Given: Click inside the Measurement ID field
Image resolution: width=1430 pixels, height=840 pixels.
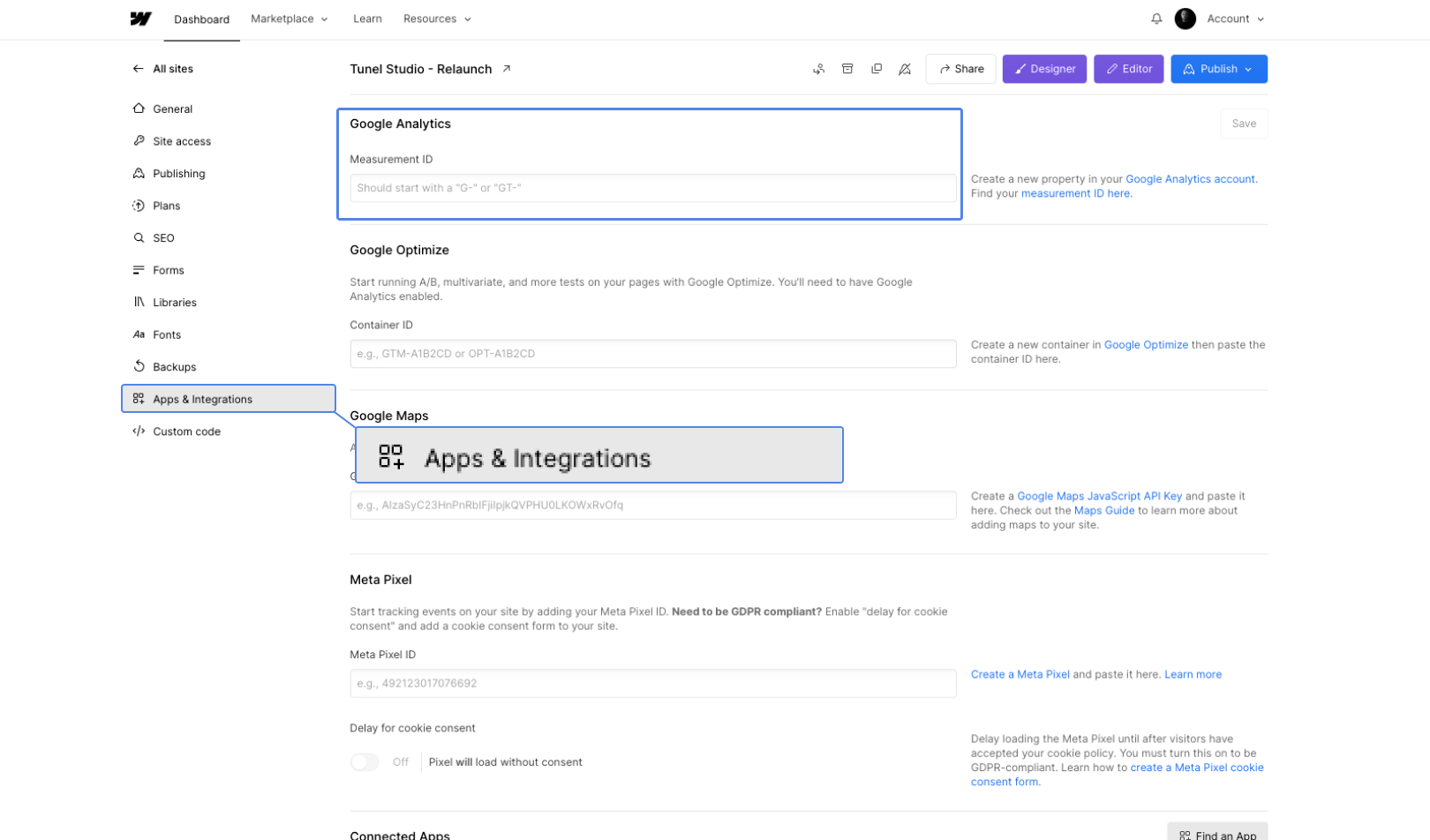Looking at the screenshot, I should pos(651,188).
